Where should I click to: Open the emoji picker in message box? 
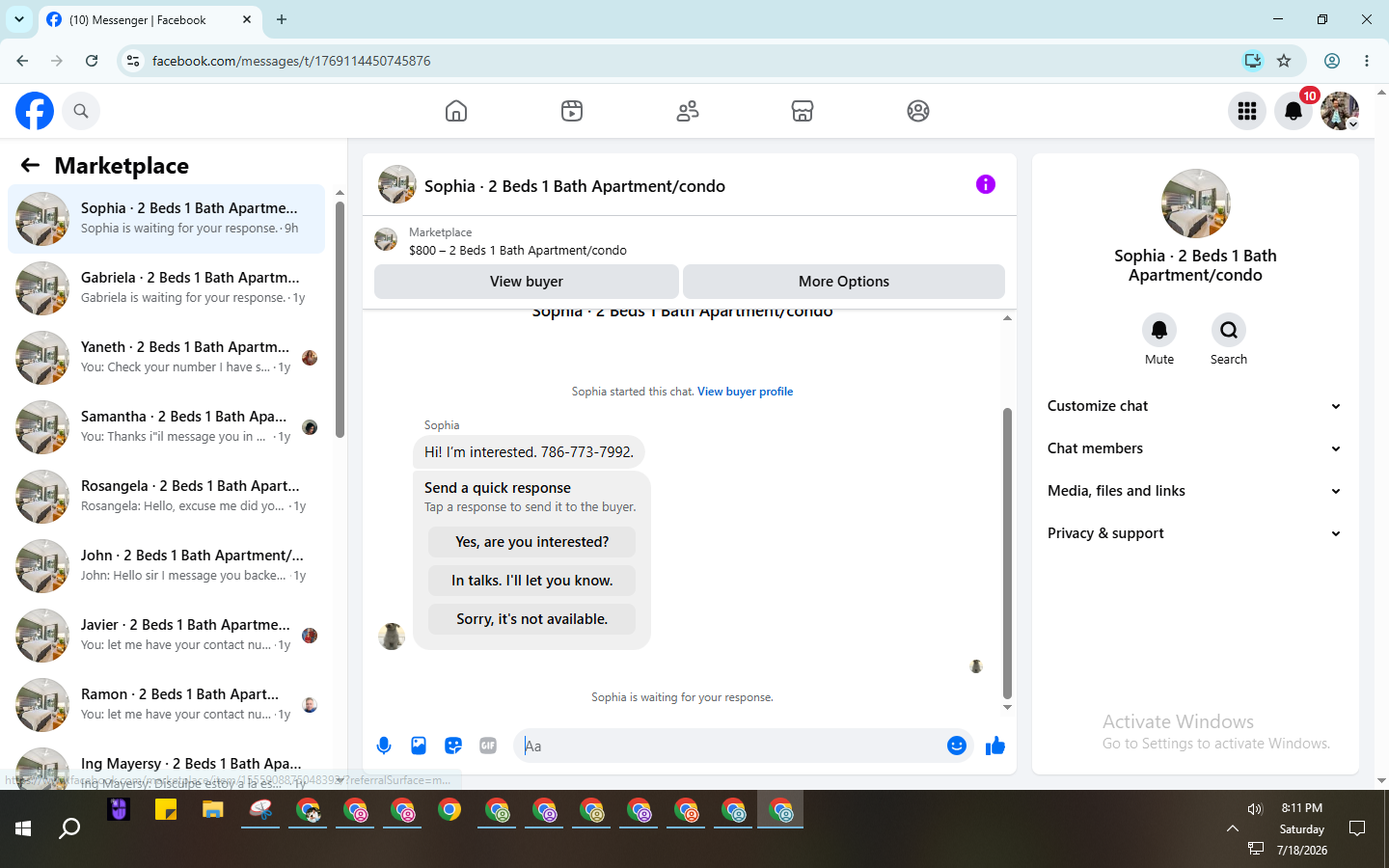pos(957,746)
